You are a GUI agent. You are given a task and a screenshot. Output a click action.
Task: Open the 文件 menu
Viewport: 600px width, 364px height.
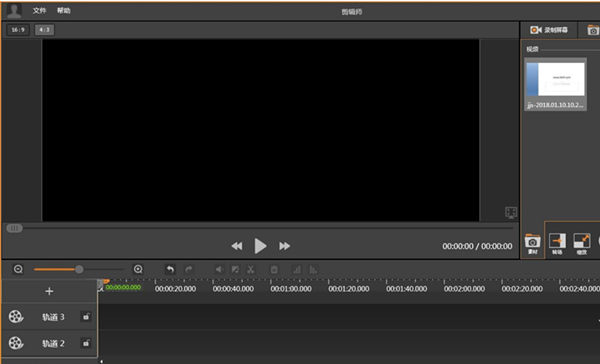click(x=39, y=11)
